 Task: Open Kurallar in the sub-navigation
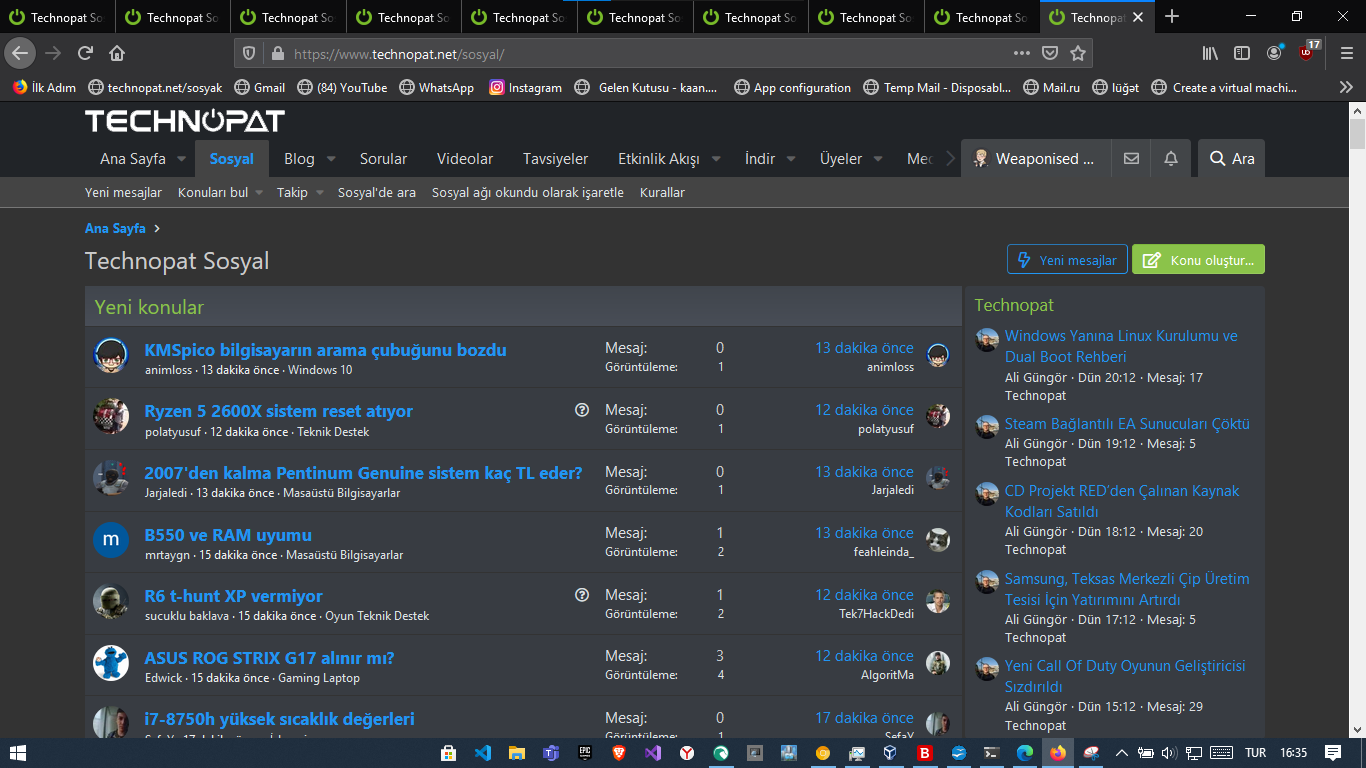coord(662,192)
